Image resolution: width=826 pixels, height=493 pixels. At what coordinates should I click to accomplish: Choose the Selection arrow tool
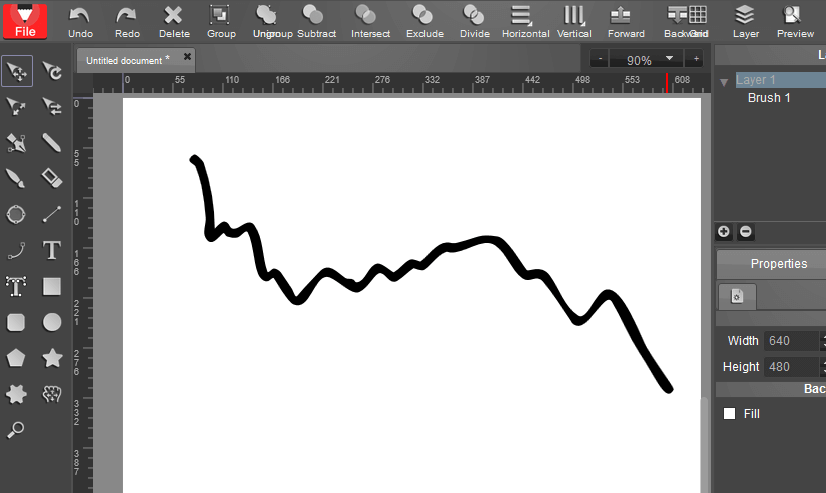point(17,71)
